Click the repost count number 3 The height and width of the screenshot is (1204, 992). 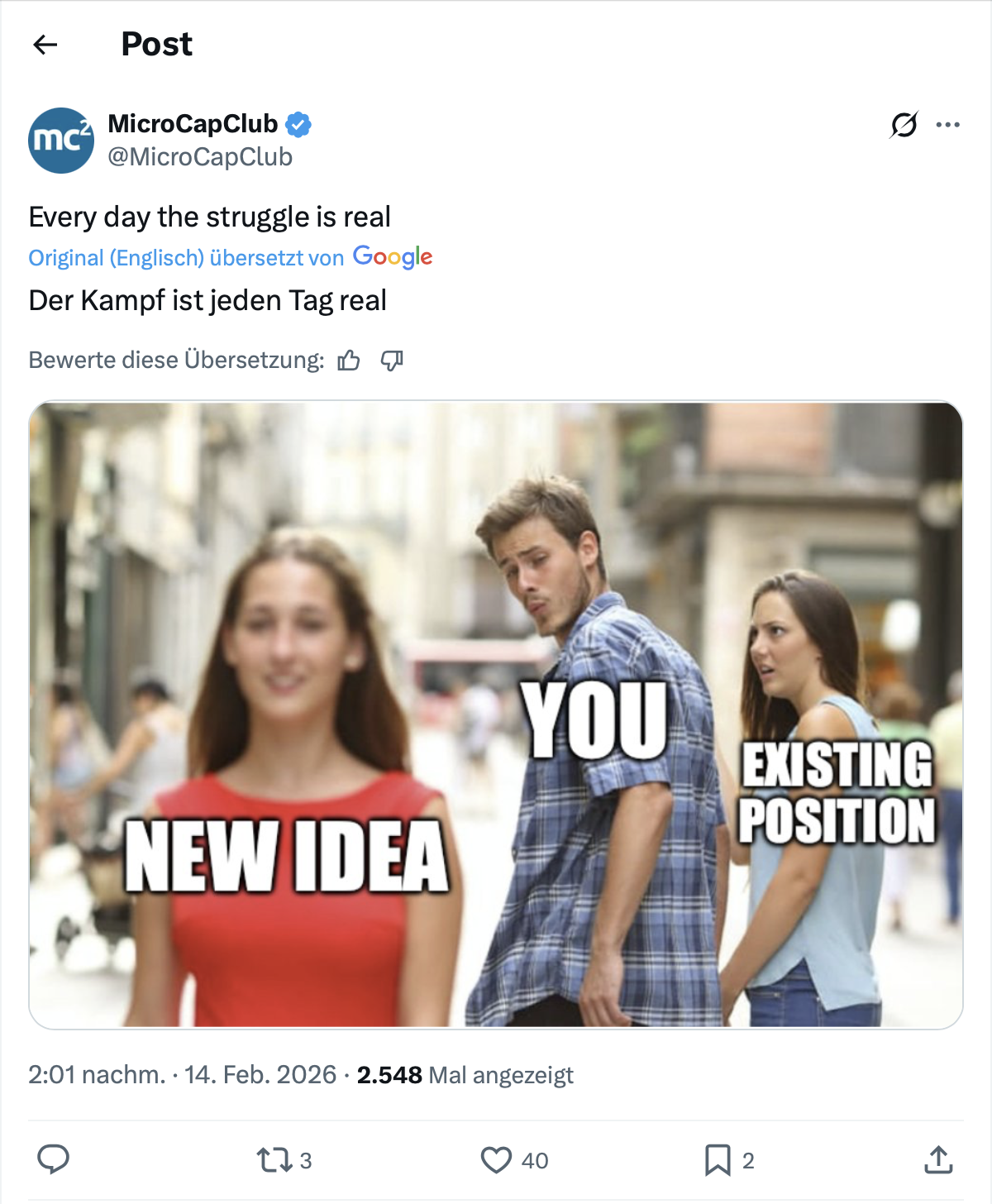coord(306,1161)
